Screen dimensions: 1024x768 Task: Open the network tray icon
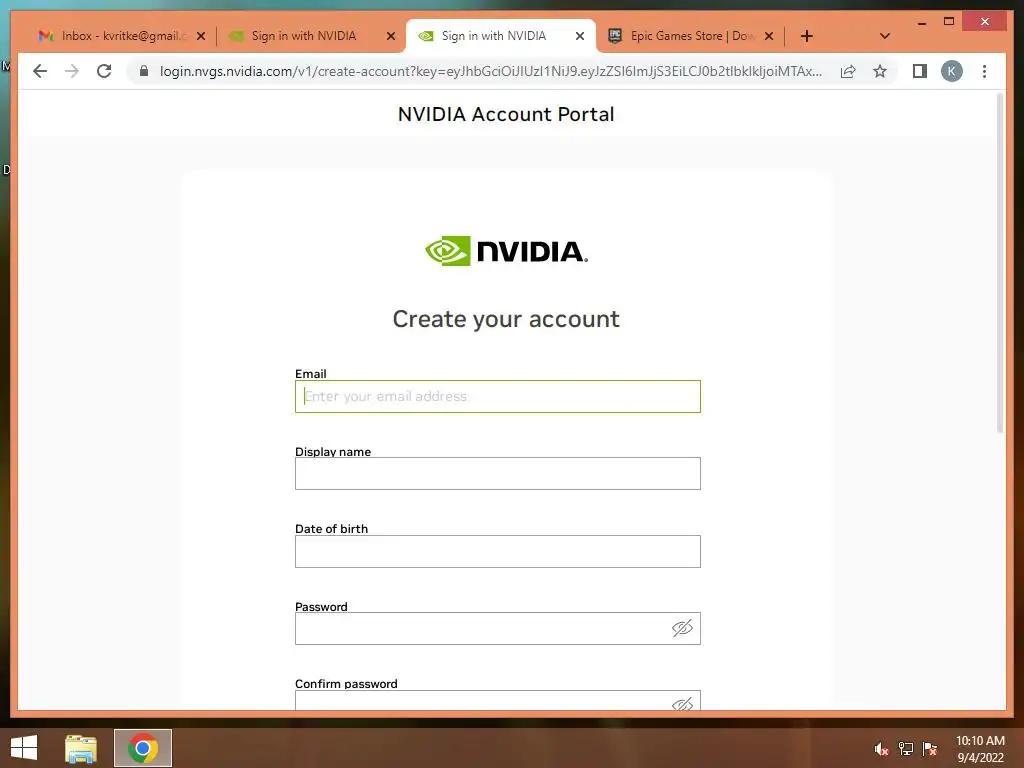906,749
